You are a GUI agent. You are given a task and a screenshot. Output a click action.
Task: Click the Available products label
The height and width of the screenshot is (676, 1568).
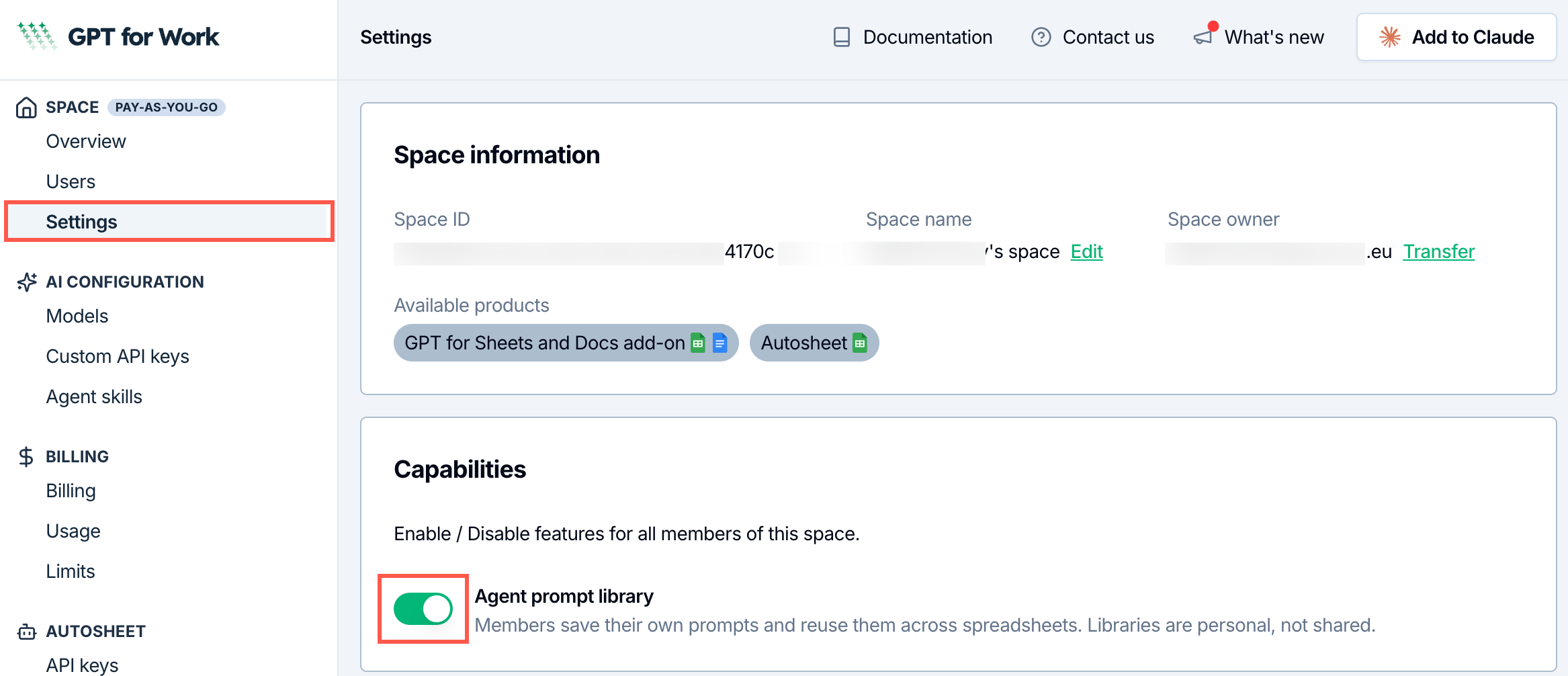pyautogui.click(x=472, y=306)
